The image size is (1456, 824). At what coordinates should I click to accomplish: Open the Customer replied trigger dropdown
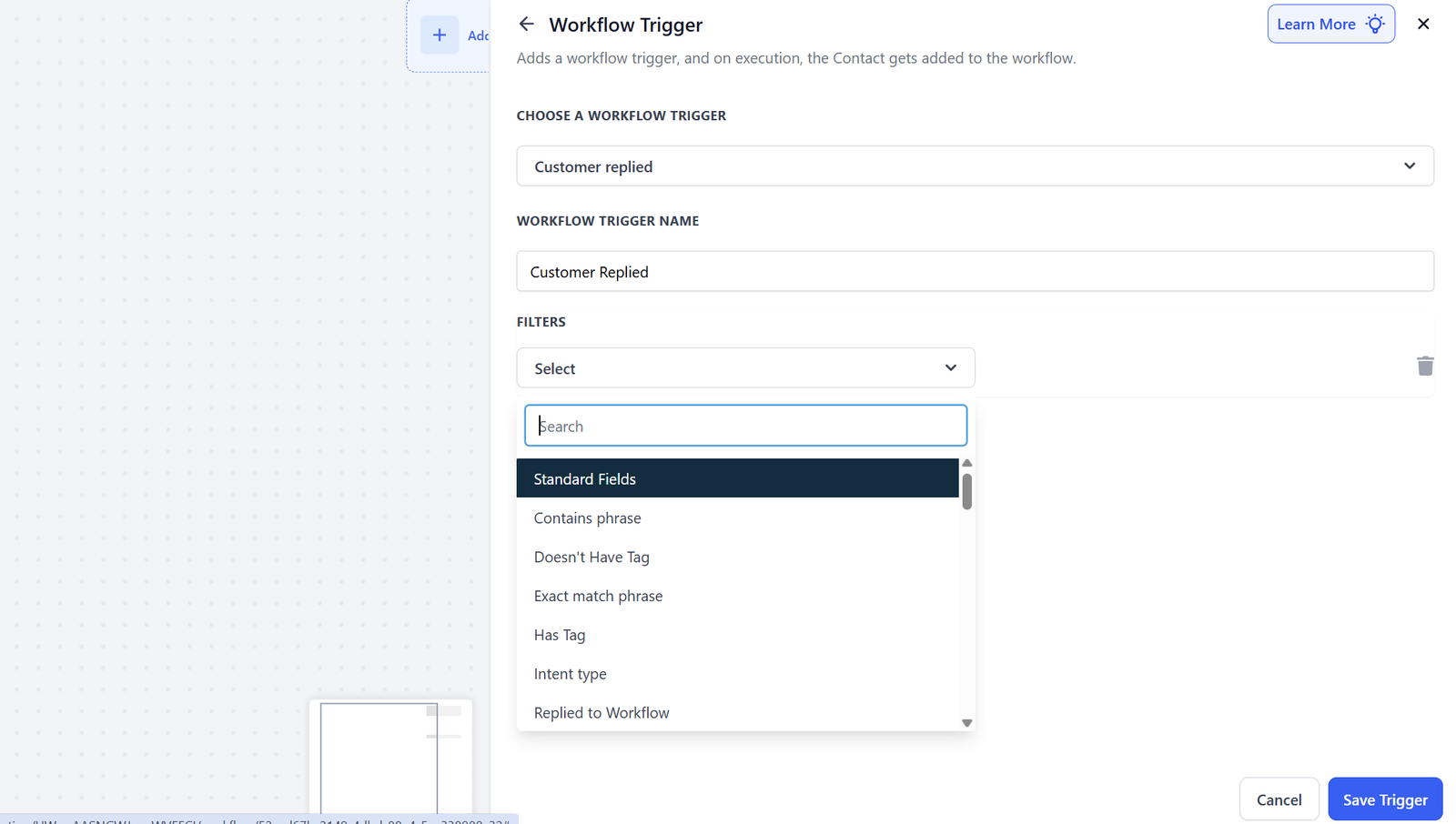point(975,166)
